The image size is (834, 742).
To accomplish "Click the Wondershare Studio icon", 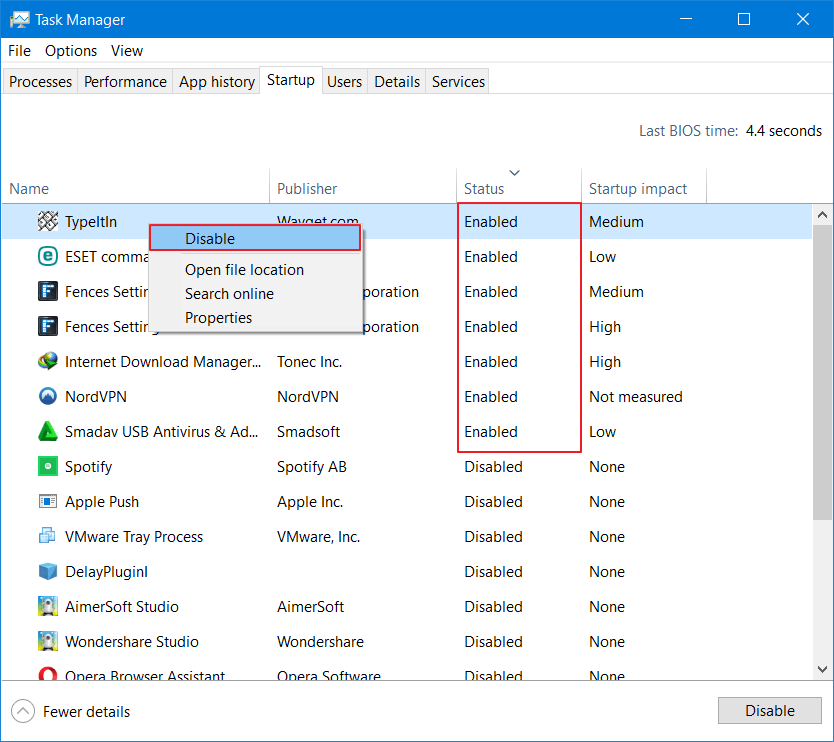I will (48, 641).
